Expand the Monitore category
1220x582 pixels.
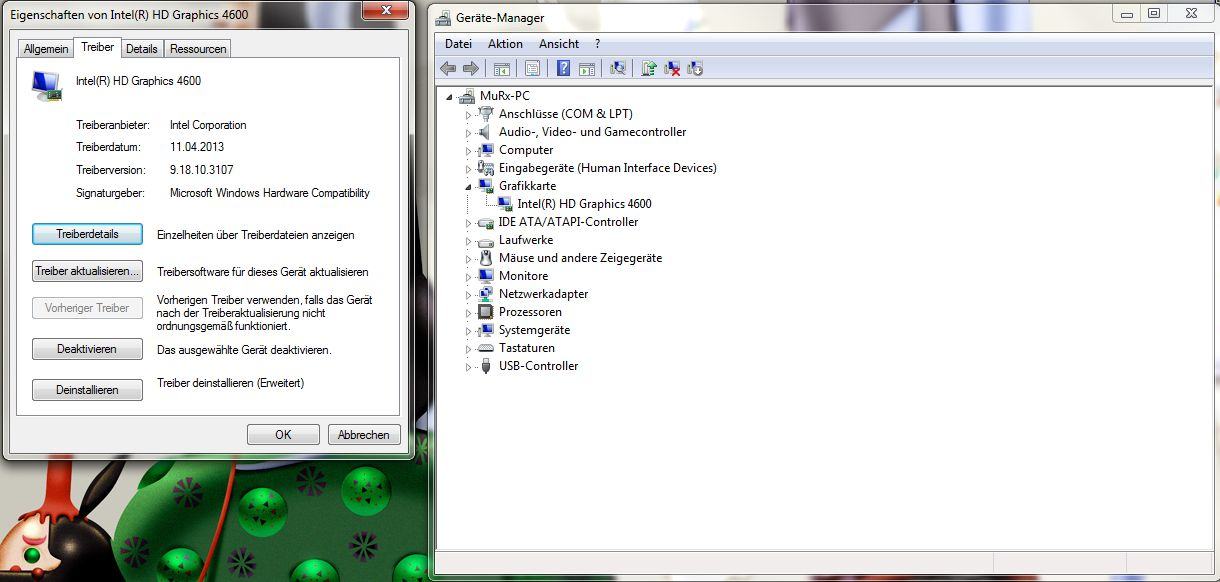(x=468, y=277)
